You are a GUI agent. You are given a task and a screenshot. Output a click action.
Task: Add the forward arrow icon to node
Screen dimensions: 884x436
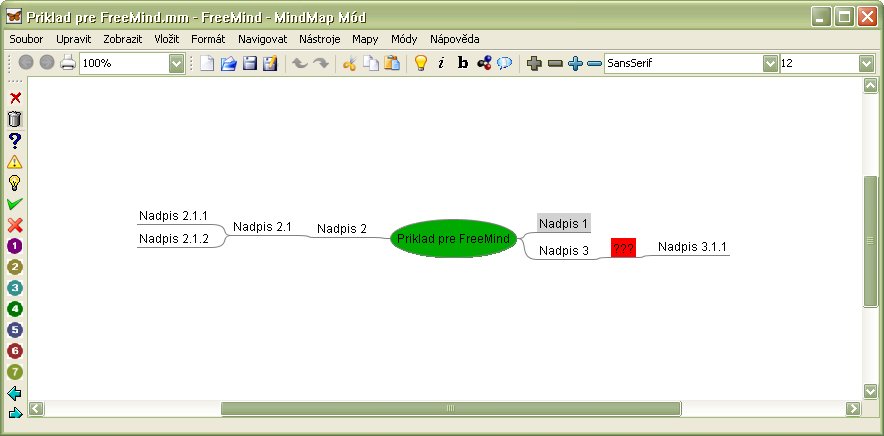coord(15,413)
